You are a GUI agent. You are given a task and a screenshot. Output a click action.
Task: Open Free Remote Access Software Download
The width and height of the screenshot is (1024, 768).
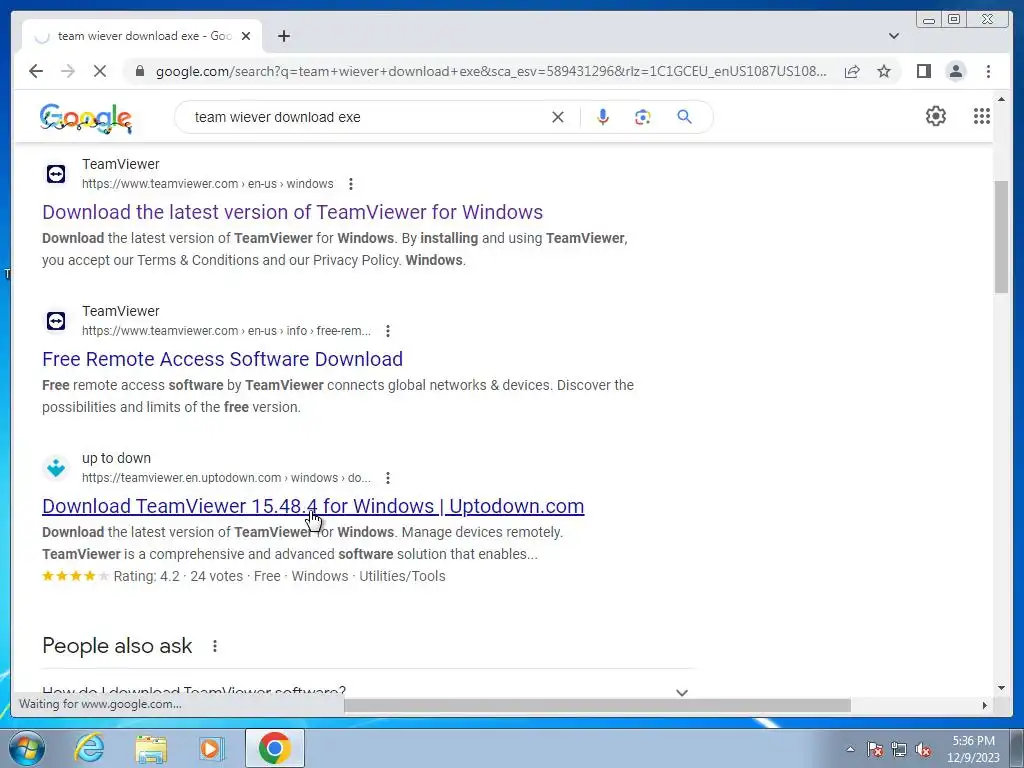tap(223, 359)
